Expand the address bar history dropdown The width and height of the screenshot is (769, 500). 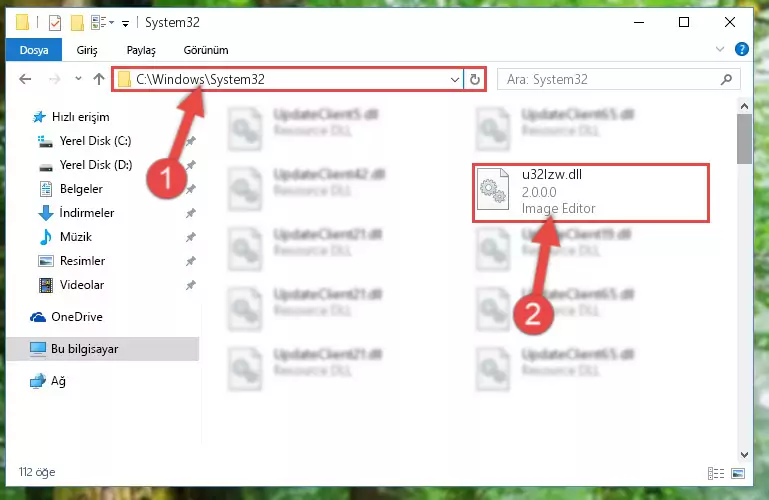(455, 79)
